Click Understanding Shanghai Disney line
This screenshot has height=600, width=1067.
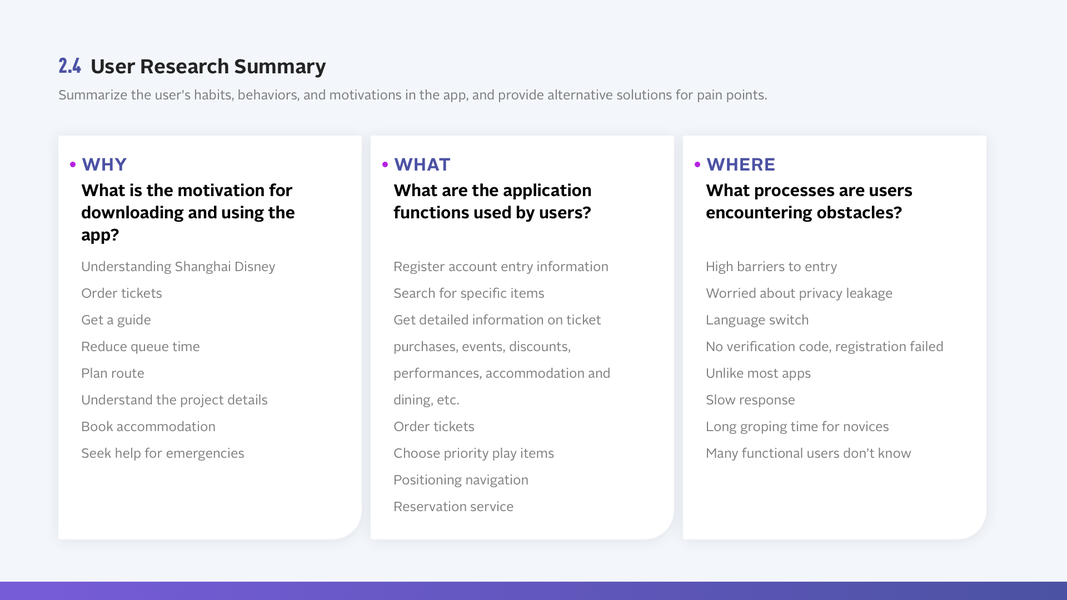pos(178,267)
